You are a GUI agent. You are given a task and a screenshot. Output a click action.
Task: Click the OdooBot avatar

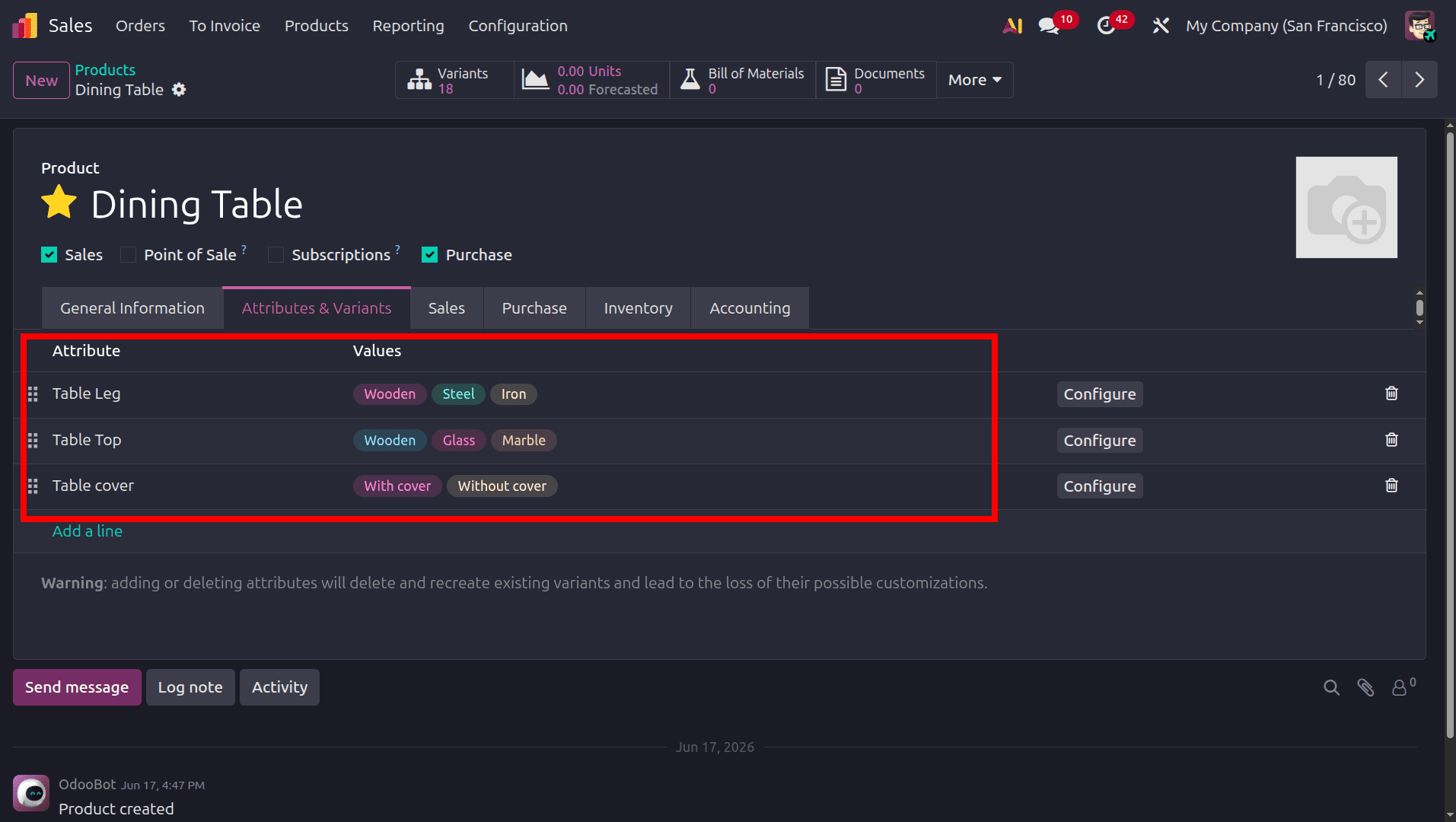31,793
